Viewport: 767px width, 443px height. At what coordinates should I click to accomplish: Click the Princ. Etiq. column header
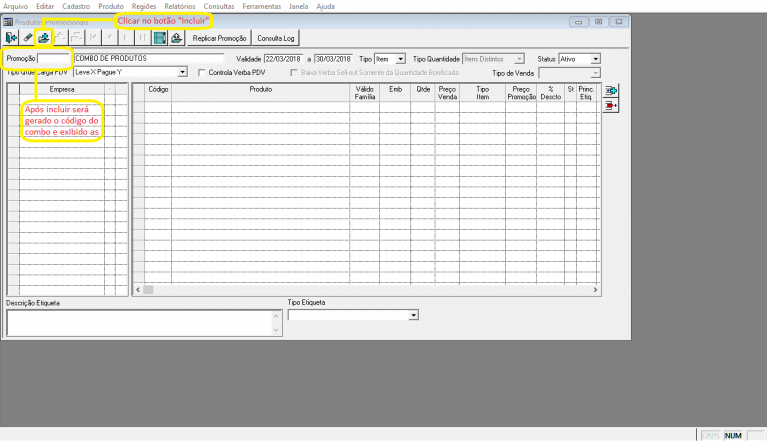(587, 93)
